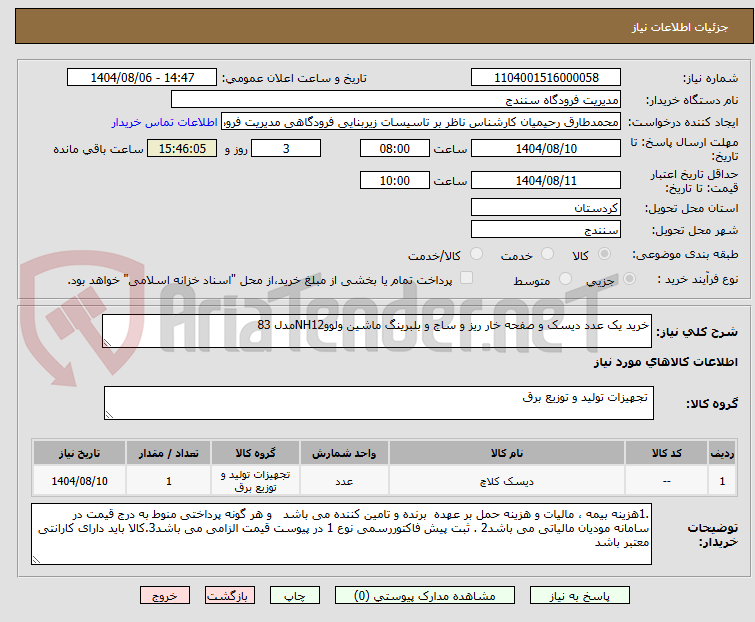The height and width of the screenshot is (622, 755).
Task: Click the دیسک کلاچ item name cell
Action: [507, 481]
